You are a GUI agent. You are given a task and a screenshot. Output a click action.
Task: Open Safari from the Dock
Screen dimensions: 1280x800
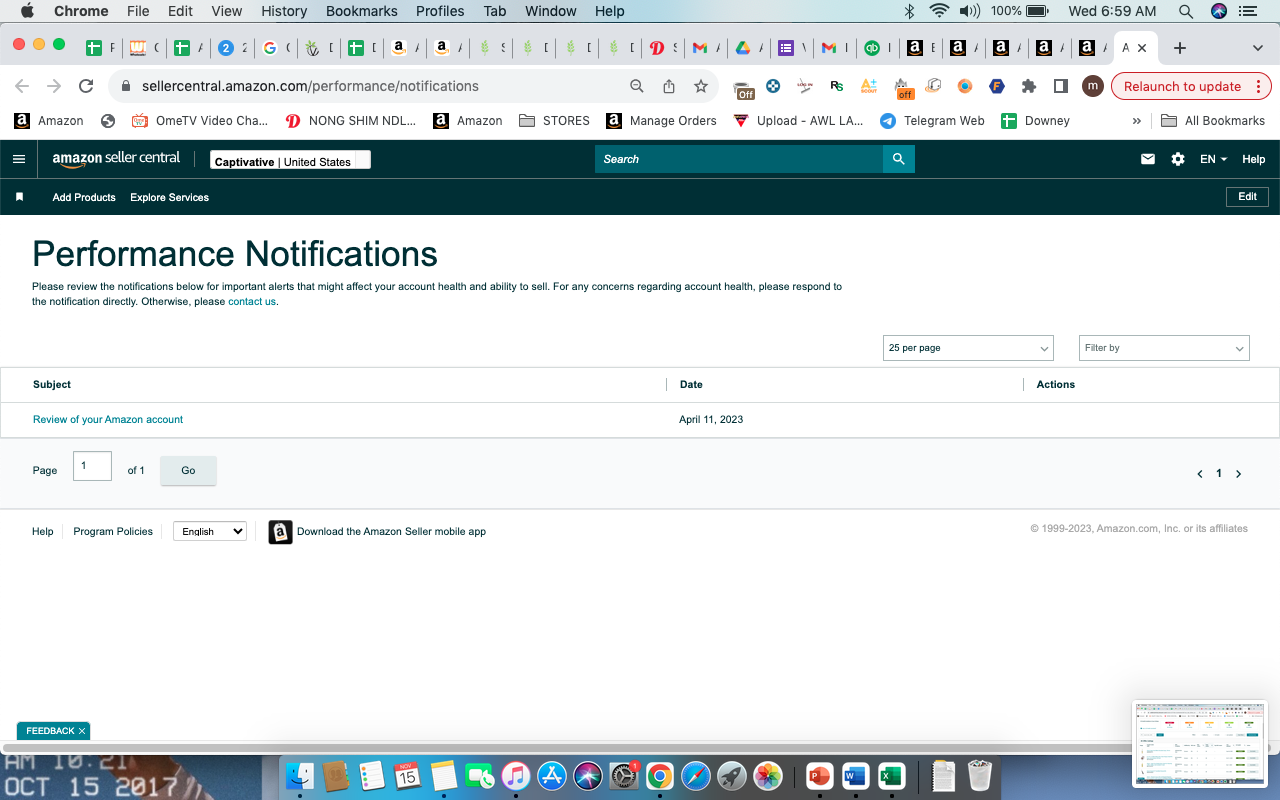[x=696, y=776]
